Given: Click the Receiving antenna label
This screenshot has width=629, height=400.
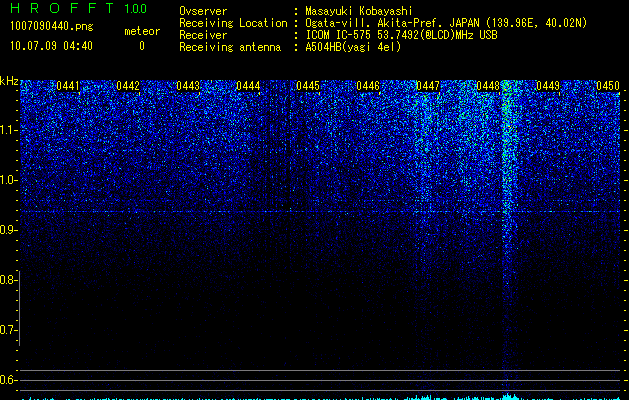Looking at the screenshot, I should point(230,47).
